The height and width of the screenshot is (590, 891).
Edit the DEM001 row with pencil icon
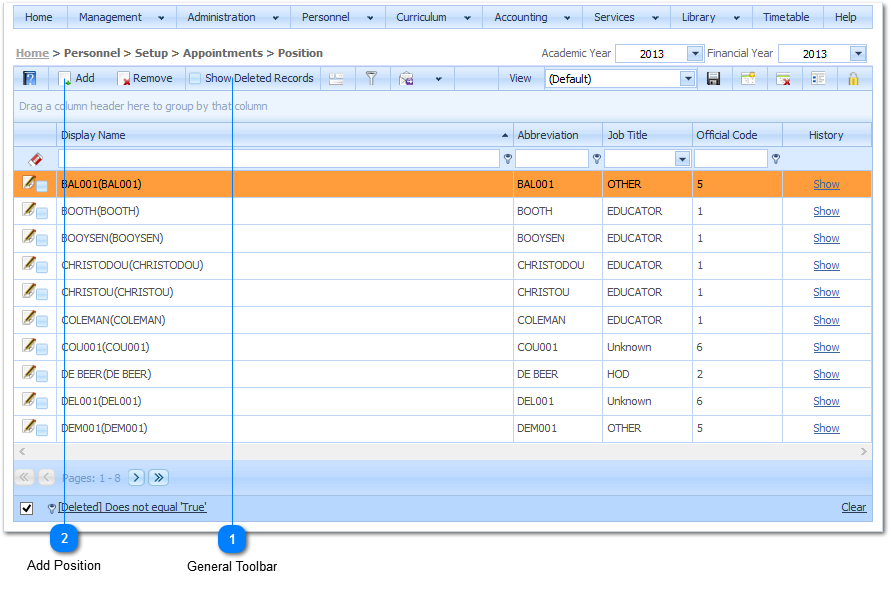tap(28, 426)
